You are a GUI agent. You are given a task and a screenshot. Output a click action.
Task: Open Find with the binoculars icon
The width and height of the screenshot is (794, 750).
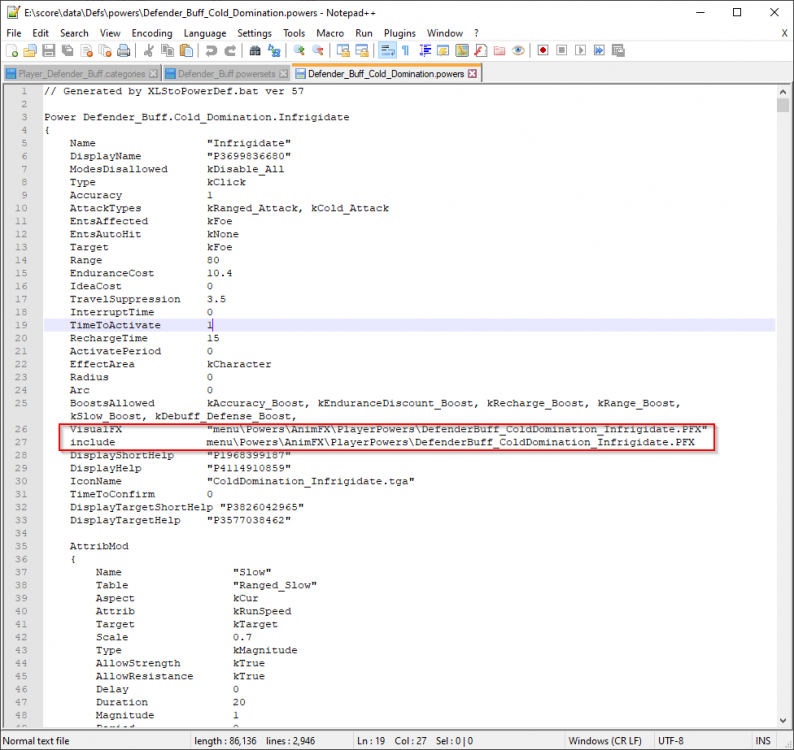point(254,51)
